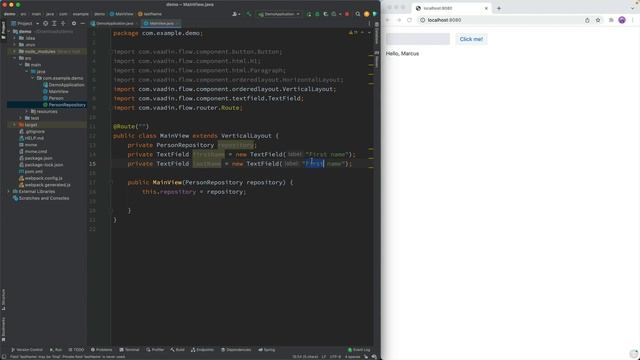Open the TODO tool window tab
Viewport: 640px width, 360px height.
pyautogui.click(x=76, y=350)
